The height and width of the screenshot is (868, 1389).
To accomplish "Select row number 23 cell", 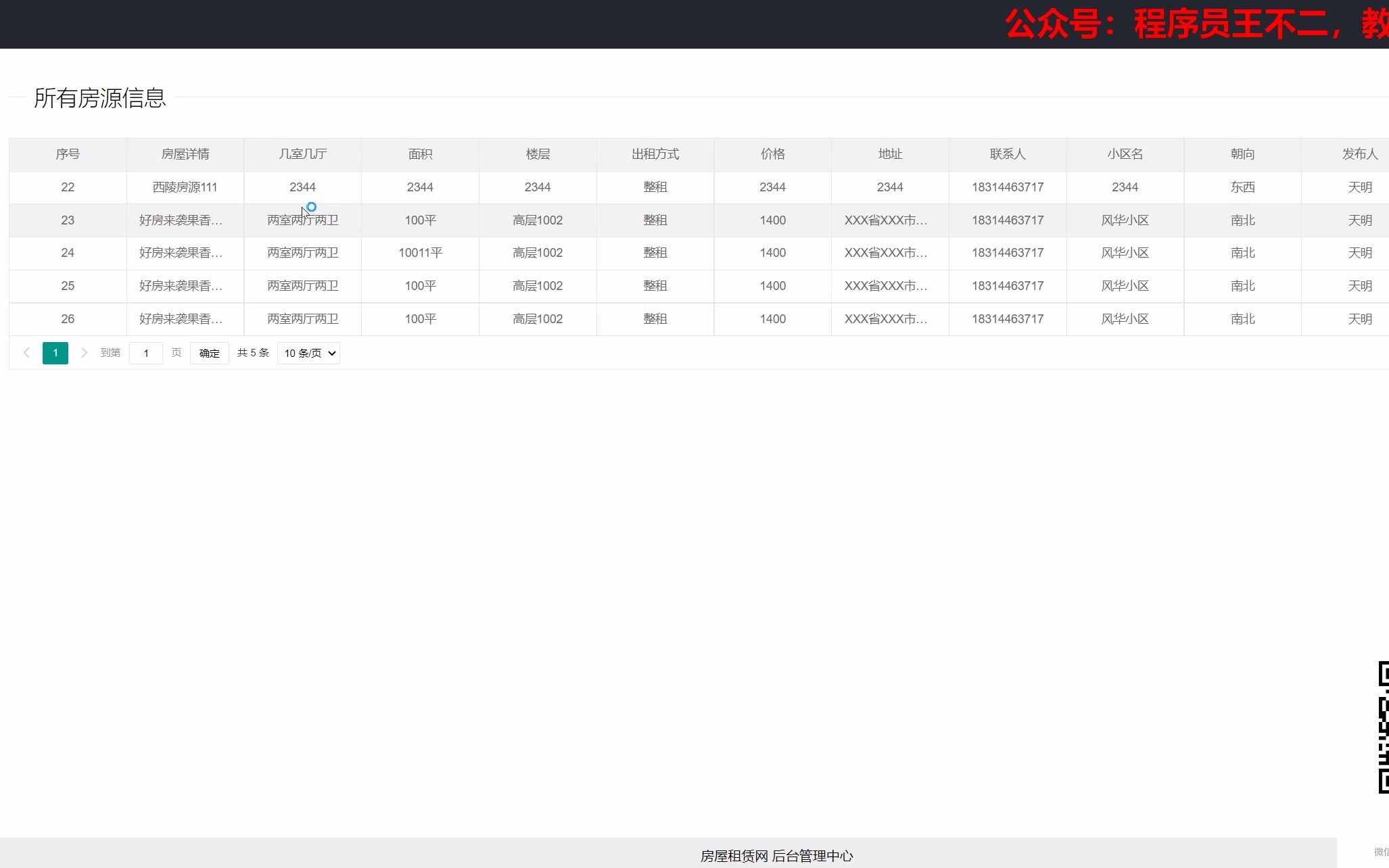I will [68, 220].
